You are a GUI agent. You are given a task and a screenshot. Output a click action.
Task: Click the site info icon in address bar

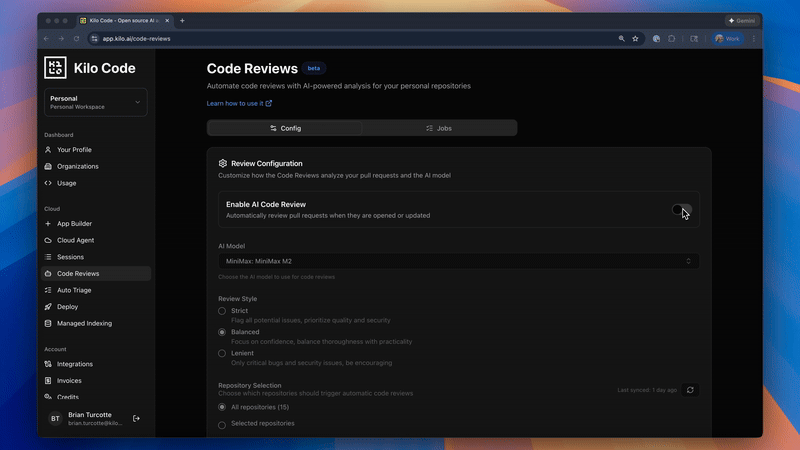94,39
